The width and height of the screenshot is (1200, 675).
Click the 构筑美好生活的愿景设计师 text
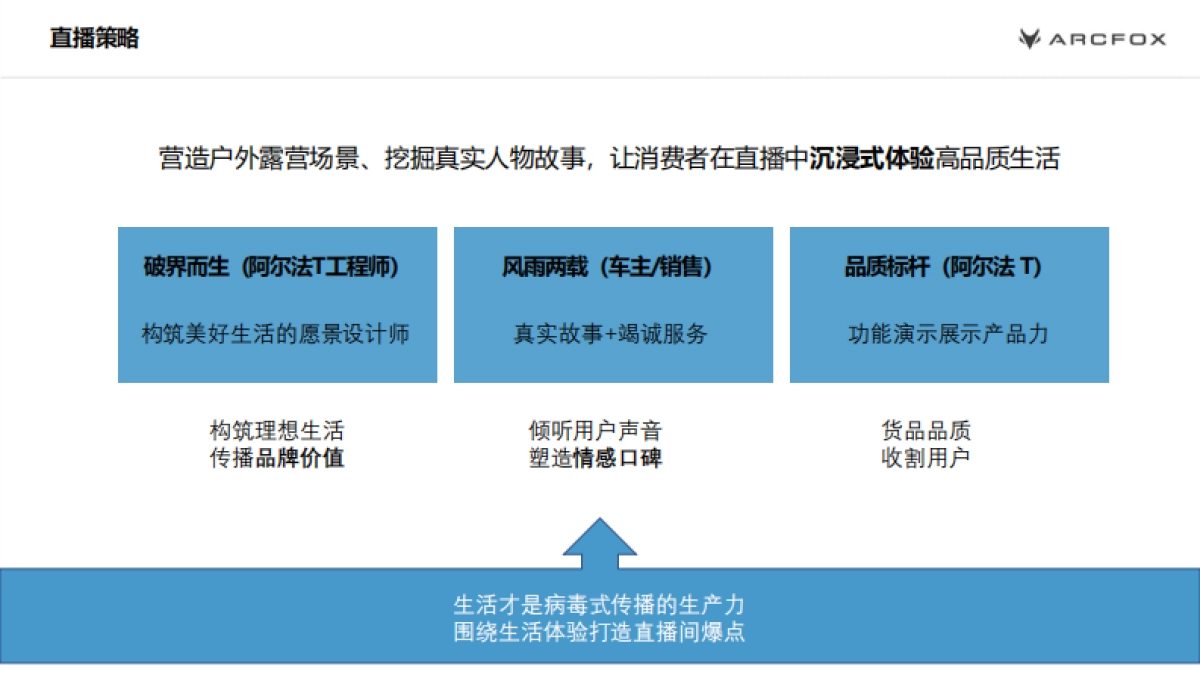pos(277,332)
